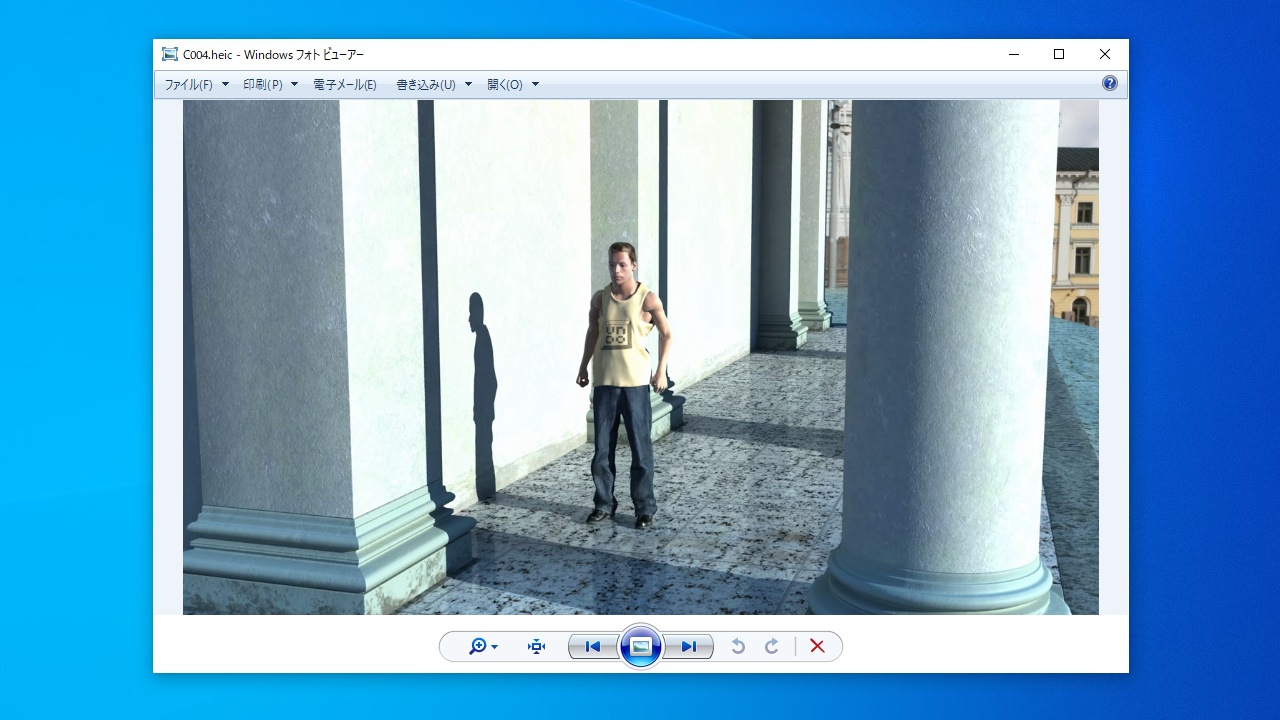Expand the ファイル(F) dropdown arrow
Viewport: 1280px width, 720px height.
coord(225,85)
